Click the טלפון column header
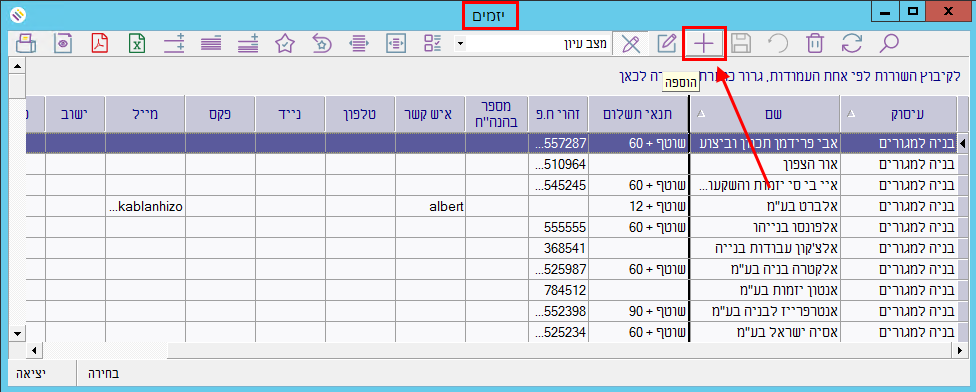 (360, 114)
